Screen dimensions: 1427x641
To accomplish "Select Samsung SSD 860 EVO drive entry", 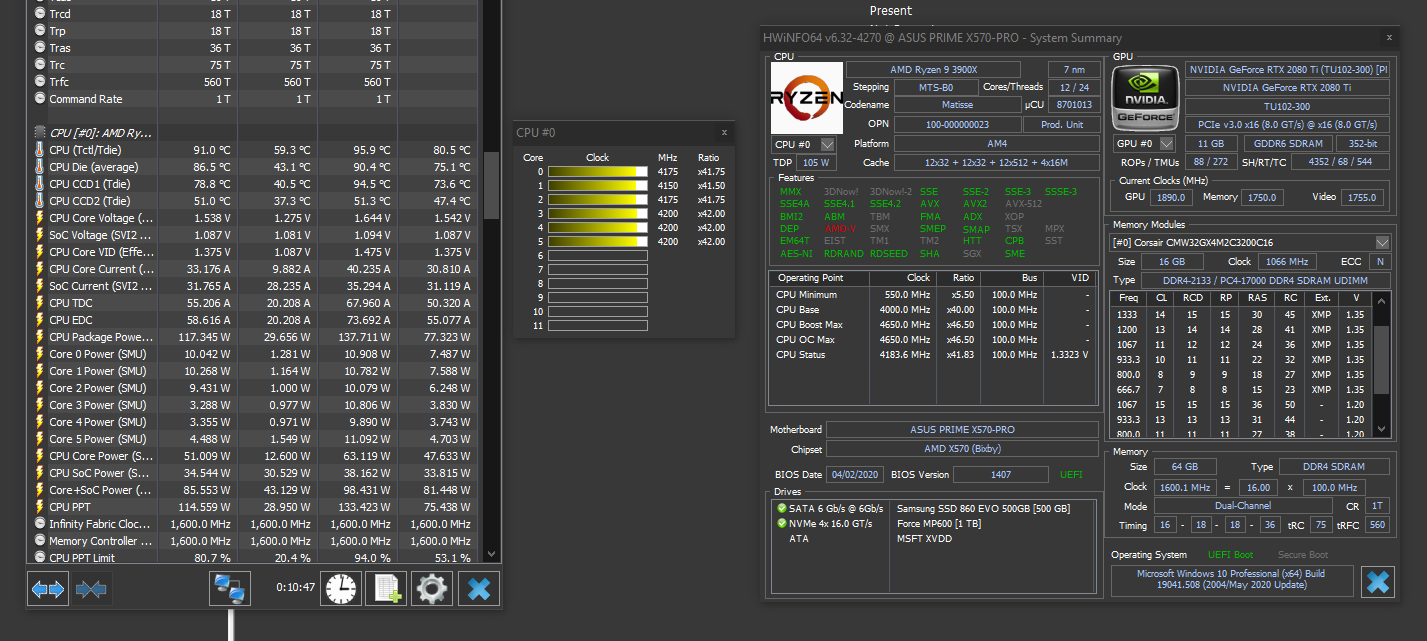I will [x=984, y=509].
